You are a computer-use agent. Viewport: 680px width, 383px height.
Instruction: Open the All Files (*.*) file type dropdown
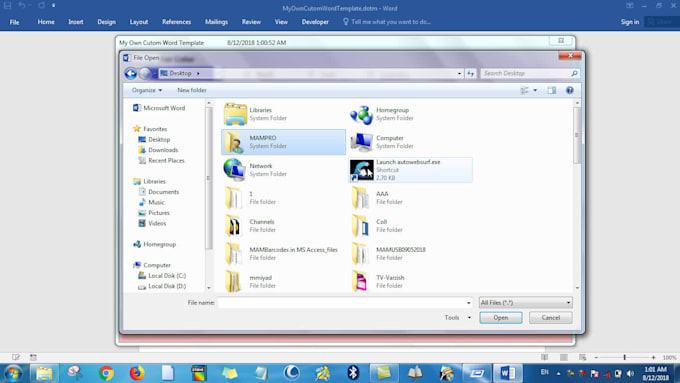(525, 303)
